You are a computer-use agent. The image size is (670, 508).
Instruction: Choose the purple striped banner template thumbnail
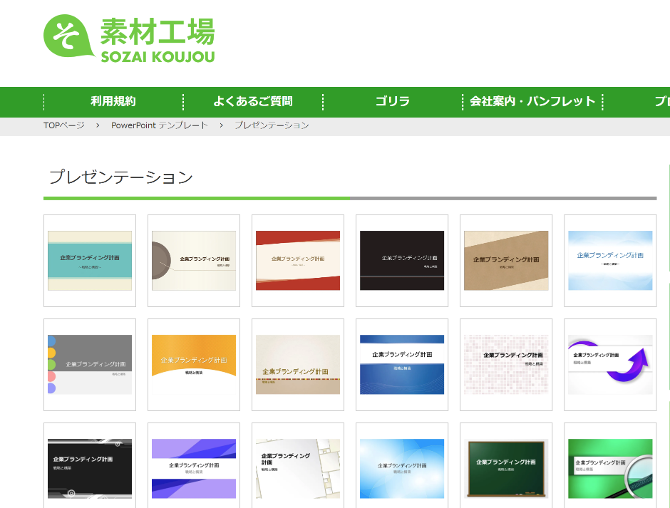[x=194, y=468]
